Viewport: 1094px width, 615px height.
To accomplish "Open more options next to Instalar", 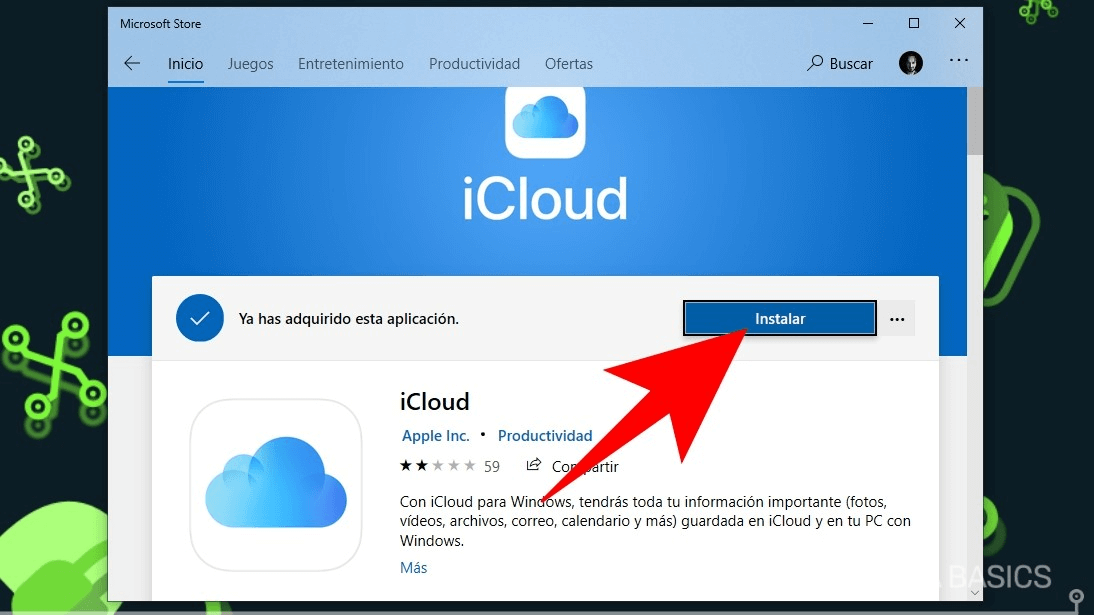I will coord(897,319).
